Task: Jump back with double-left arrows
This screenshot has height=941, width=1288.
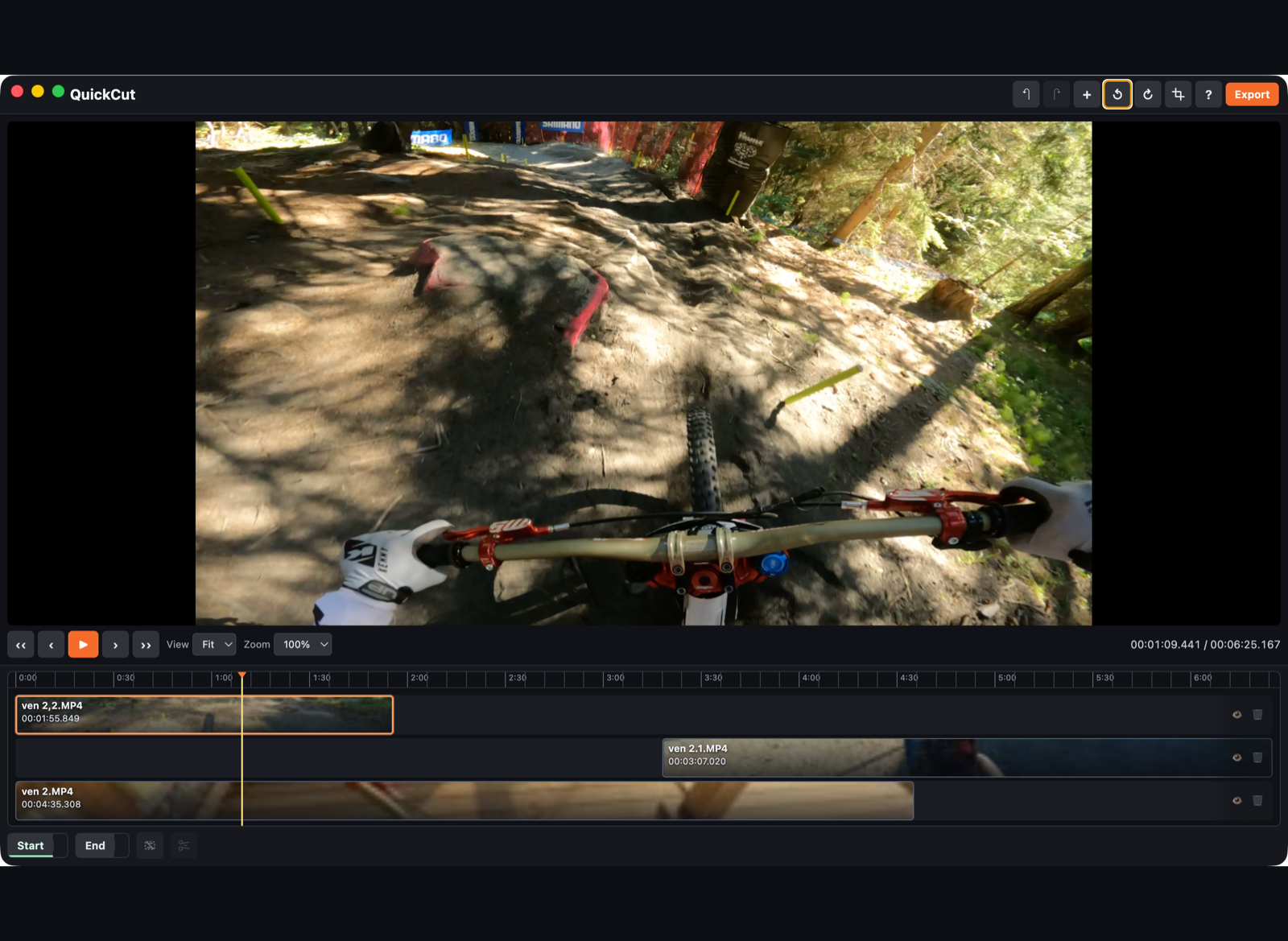Action: (21, 645)
